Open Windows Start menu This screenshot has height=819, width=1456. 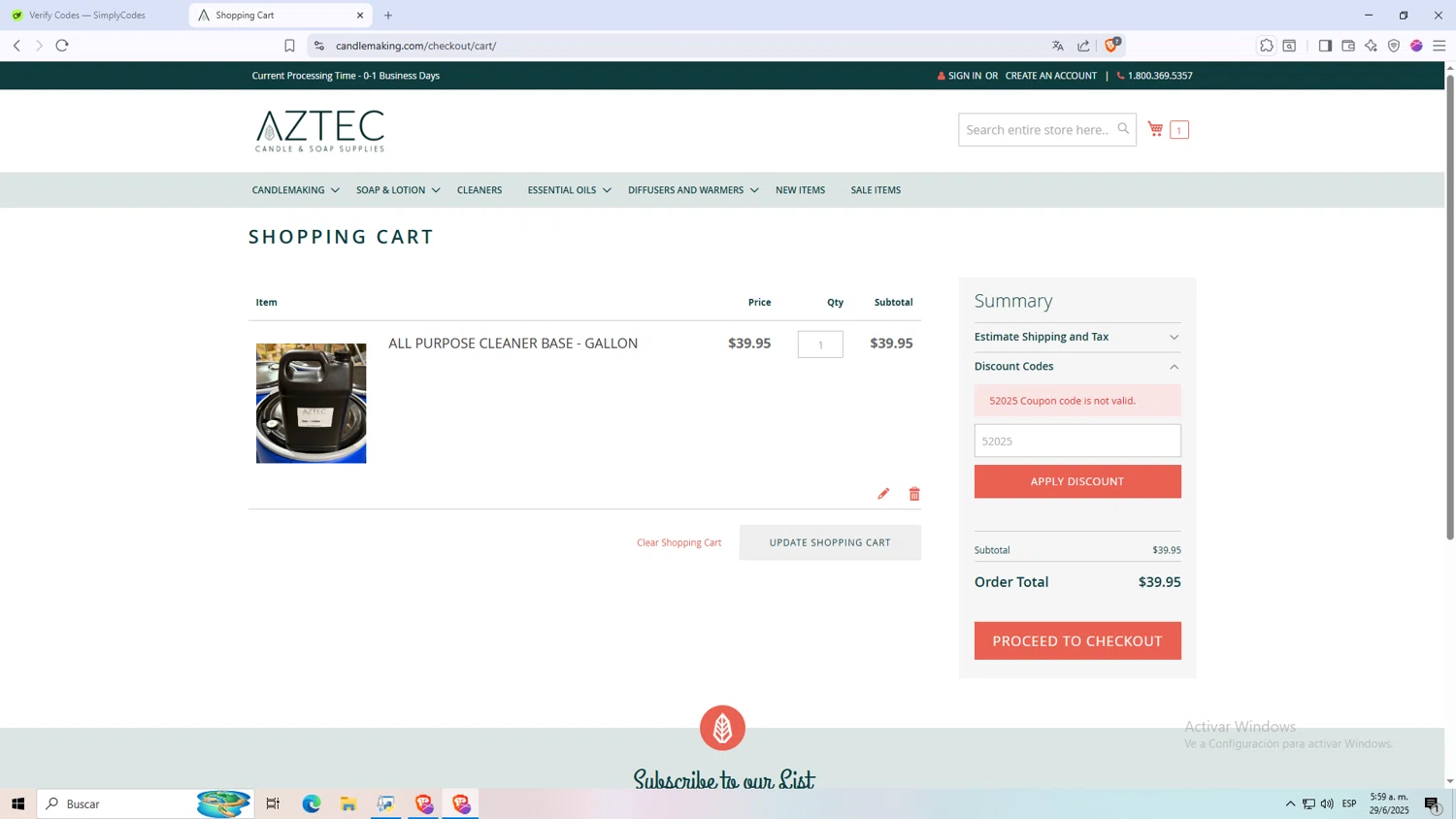coord(17,803)
